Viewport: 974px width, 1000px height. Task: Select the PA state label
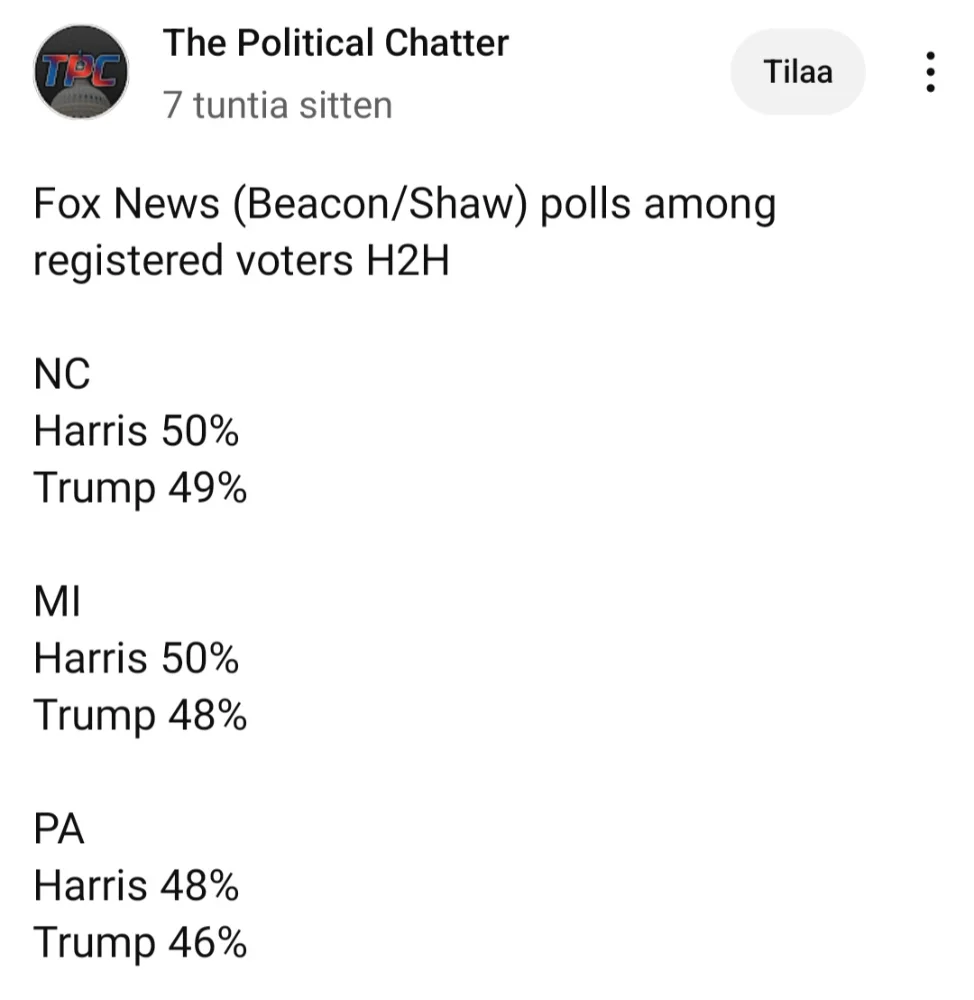60,830
